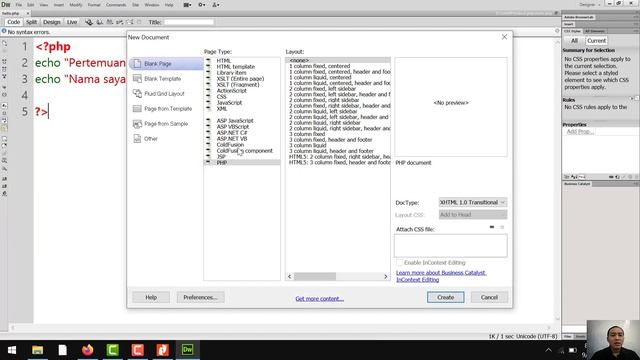640x360 pixels.
Task: Open the Insert menu
Action: click(59, 5)
